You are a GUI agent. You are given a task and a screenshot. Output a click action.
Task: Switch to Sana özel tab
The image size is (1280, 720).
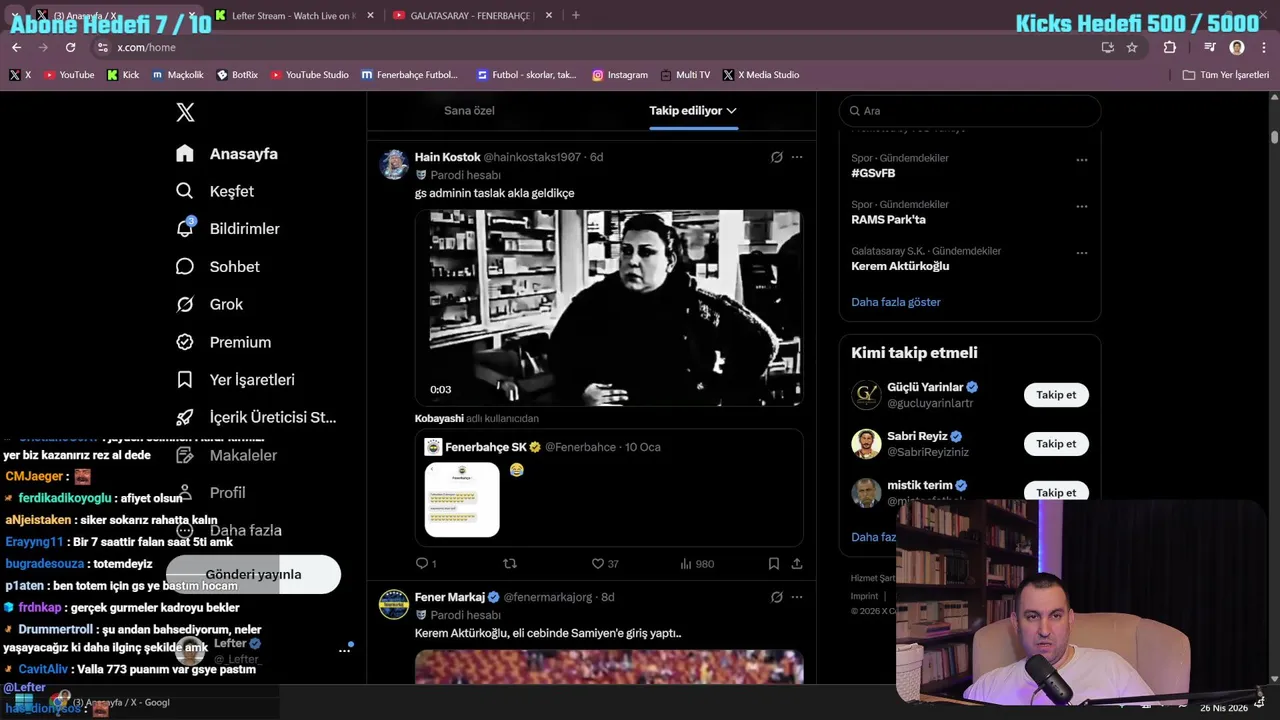point(469,111)
